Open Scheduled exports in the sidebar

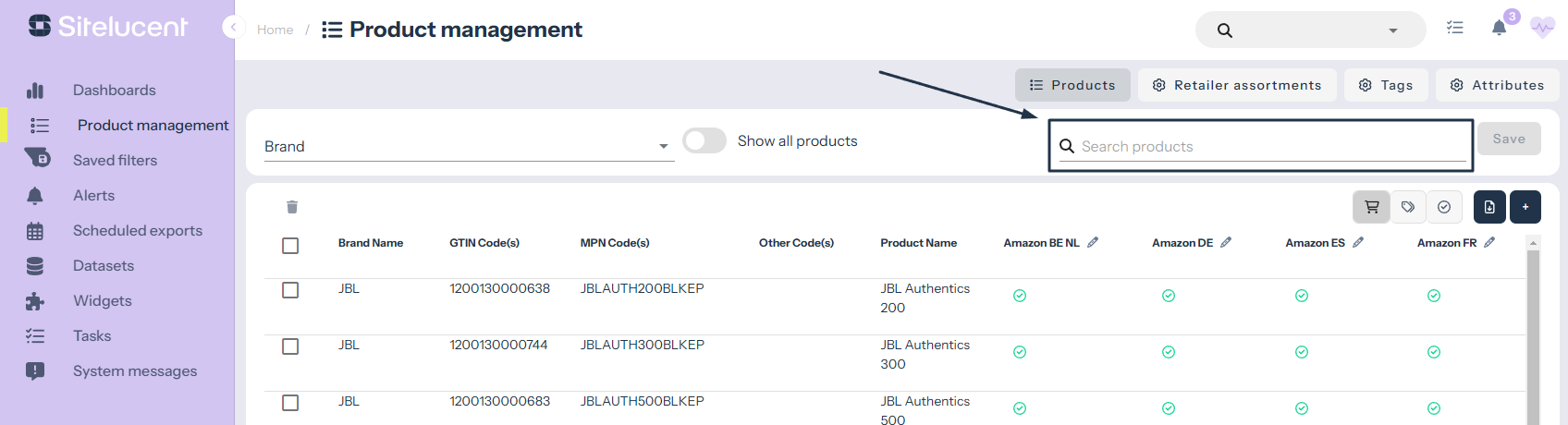[x=137, y=231]
